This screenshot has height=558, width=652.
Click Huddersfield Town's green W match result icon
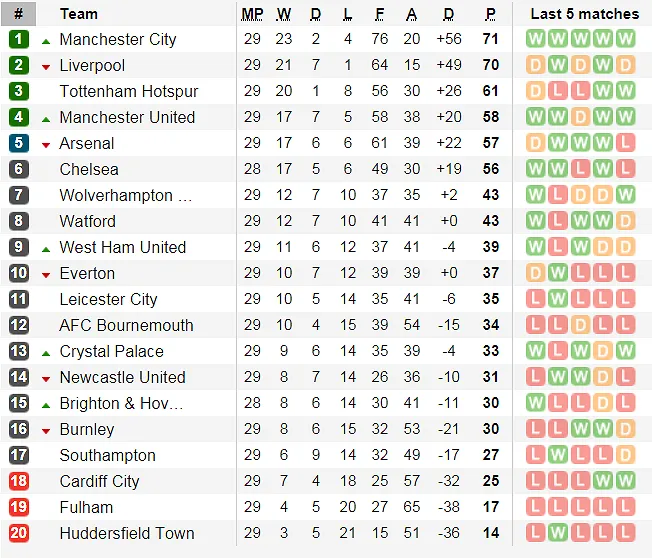pyautogui.click(x=557, y=533)
